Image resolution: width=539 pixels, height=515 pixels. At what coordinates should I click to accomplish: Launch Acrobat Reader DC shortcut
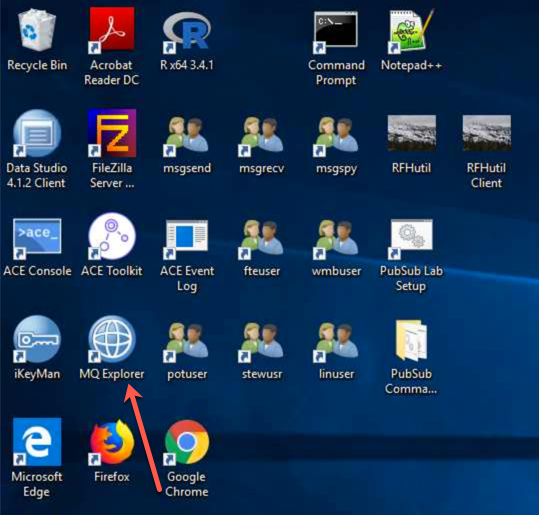[x=112, y=30]
